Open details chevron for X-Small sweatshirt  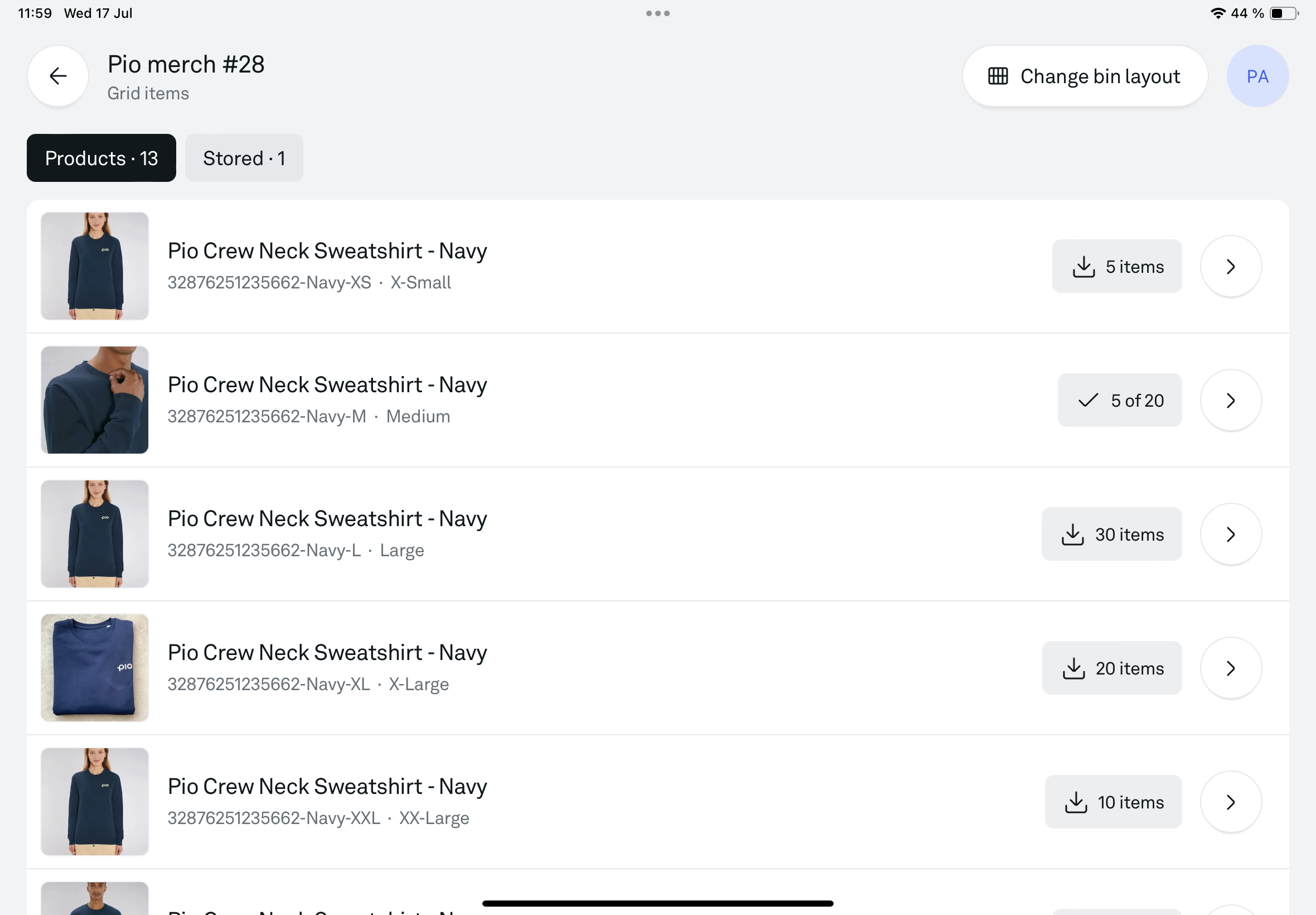click(1230, 267)
